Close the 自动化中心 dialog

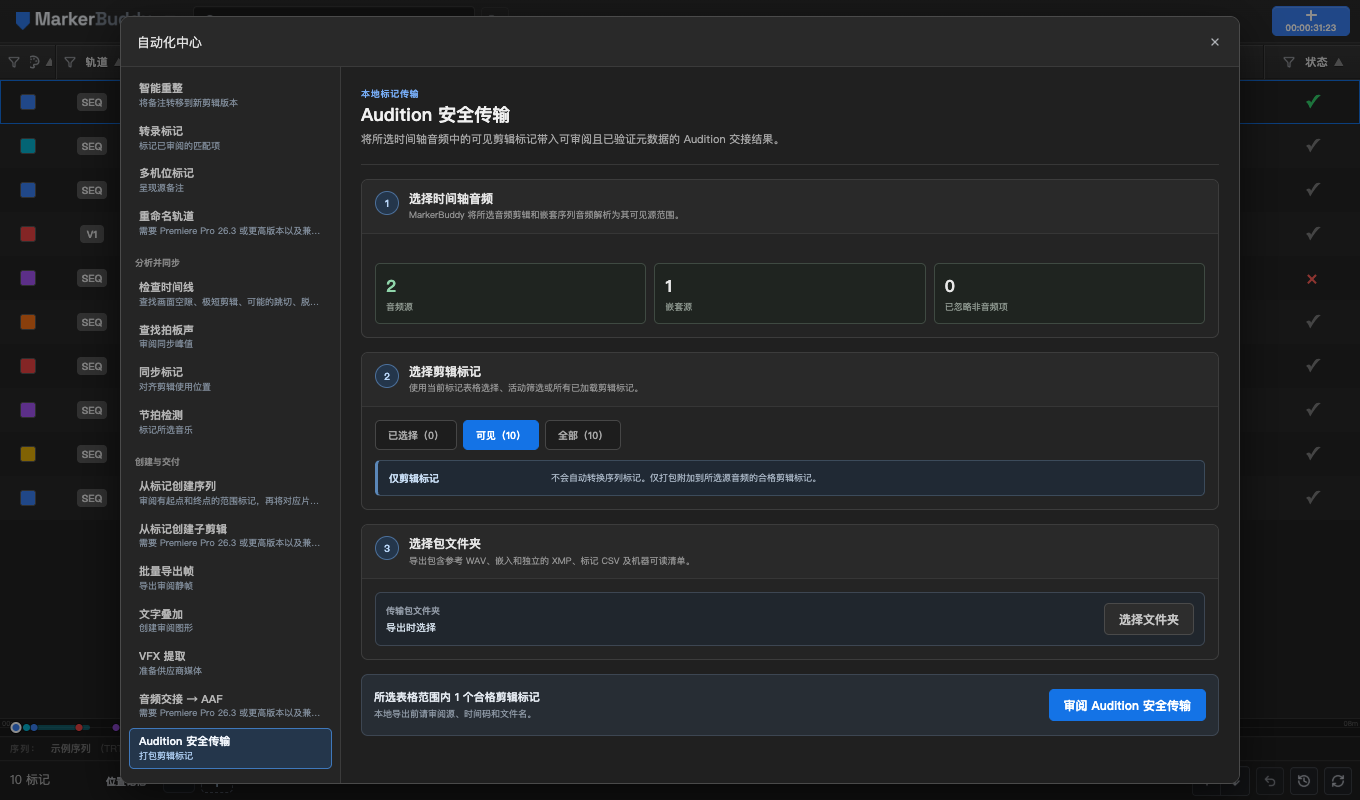(x=1215, y=42)
